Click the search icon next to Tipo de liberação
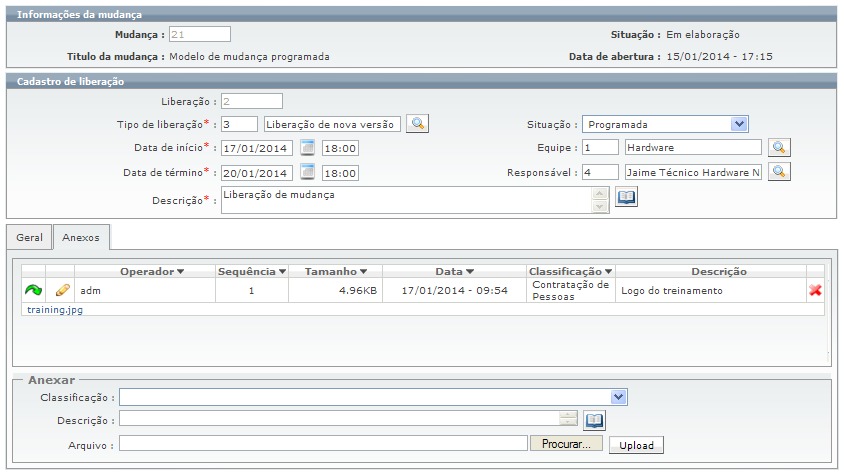 tap(418, 124)
